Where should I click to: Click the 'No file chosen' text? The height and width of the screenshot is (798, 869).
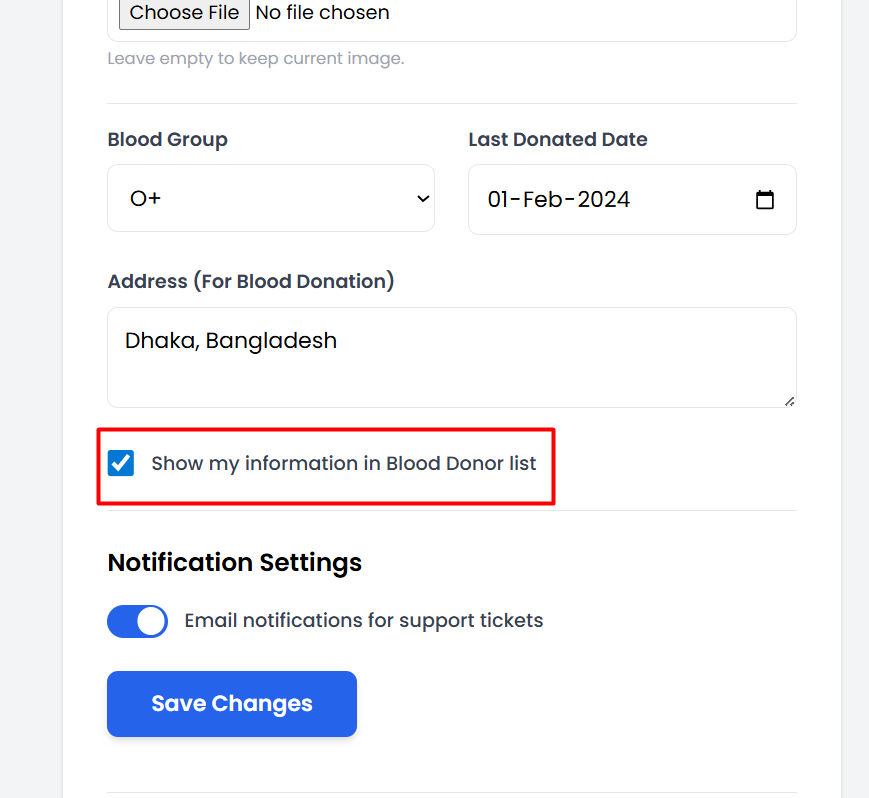point(322,13)
